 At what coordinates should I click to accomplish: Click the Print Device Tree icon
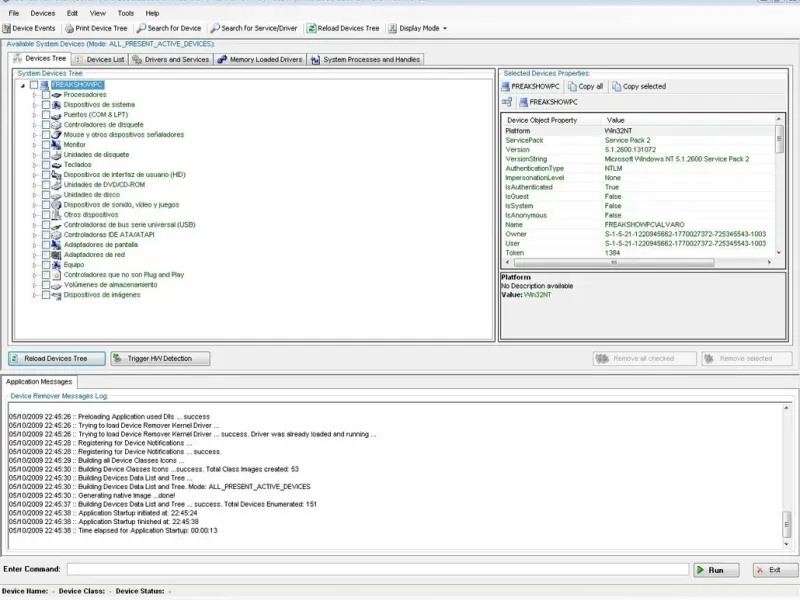click(69, 28)
